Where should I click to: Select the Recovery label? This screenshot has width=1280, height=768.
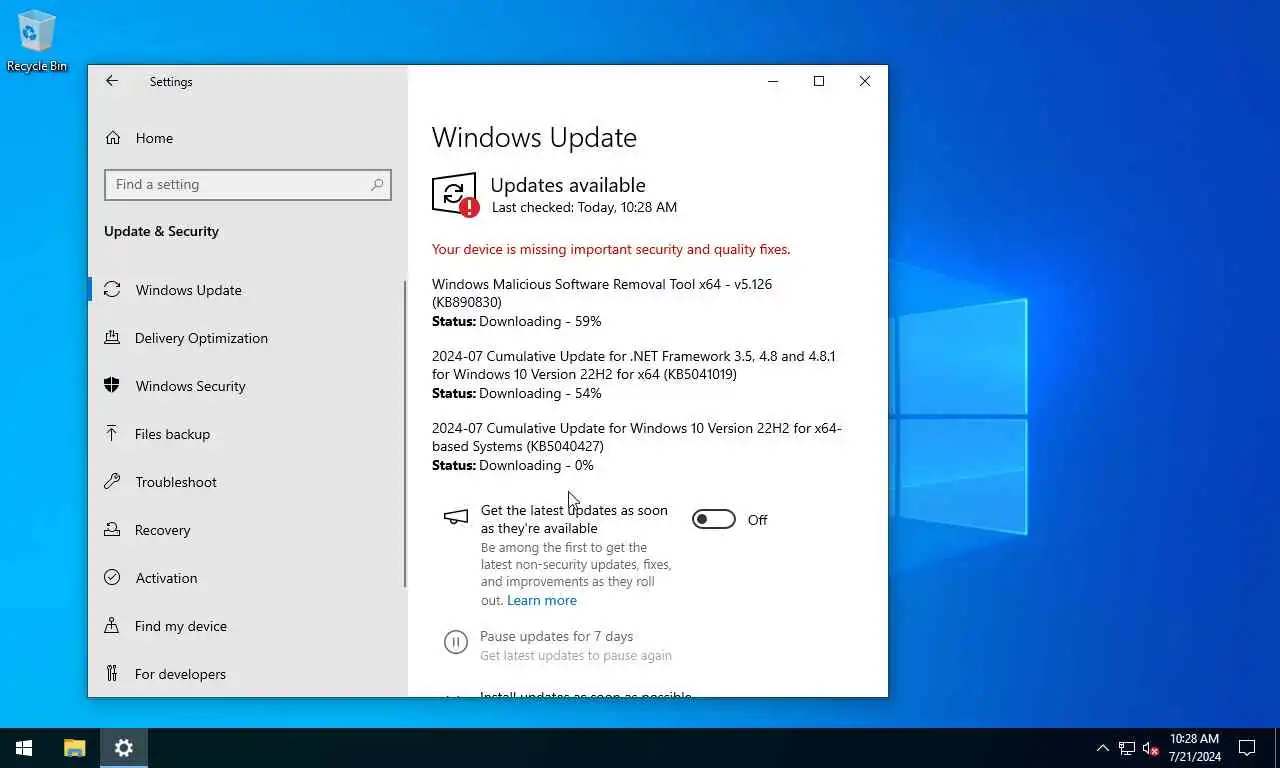tap(162, 530)
